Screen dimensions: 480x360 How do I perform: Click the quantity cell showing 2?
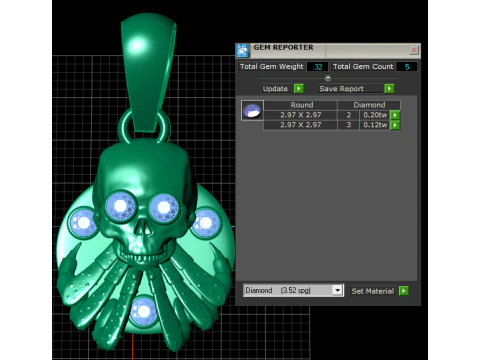349,115
